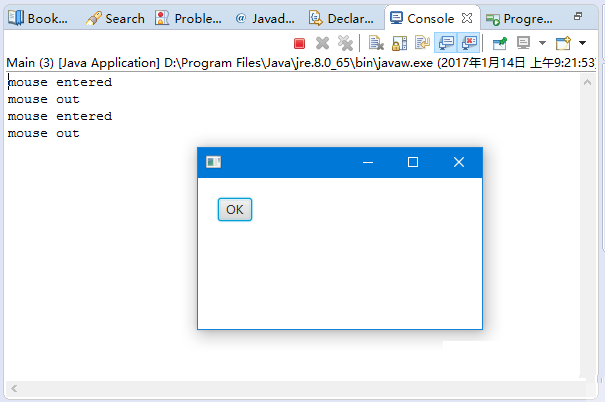Toggle Show Console When Standard Error Changes
Viewport: 605px width, 402px height.
pyautogui.click(x=468, y=43)
